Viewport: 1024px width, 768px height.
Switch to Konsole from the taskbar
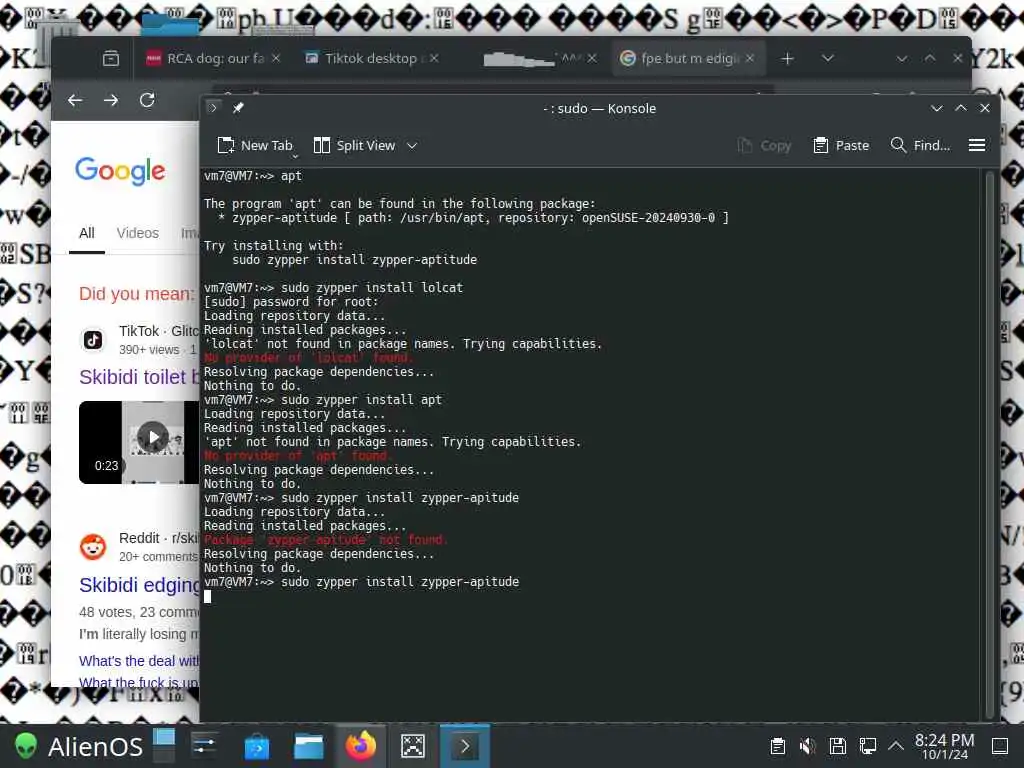[465, 746]
